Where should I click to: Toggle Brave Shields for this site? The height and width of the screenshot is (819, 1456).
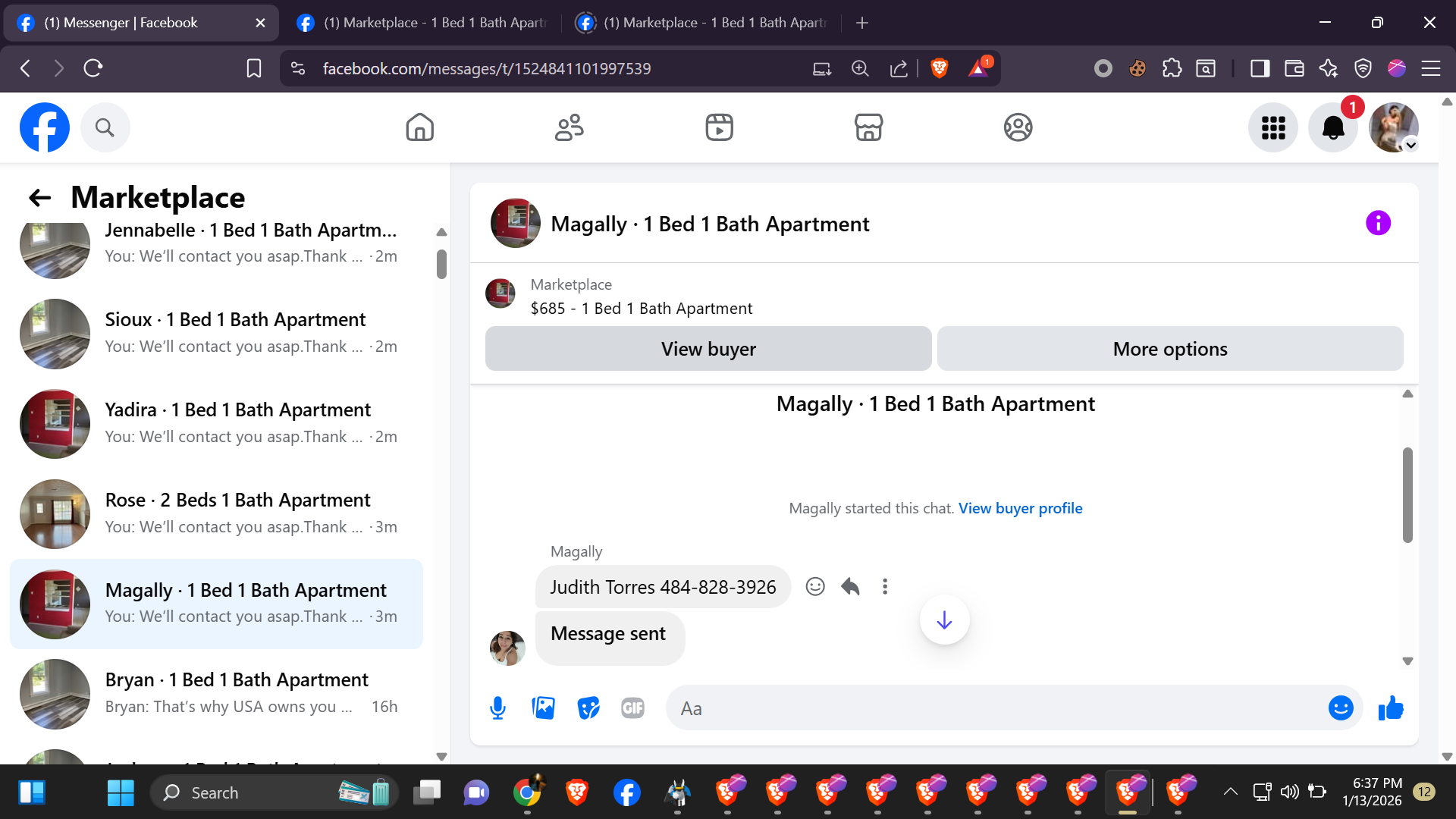[x=939, y=69]
